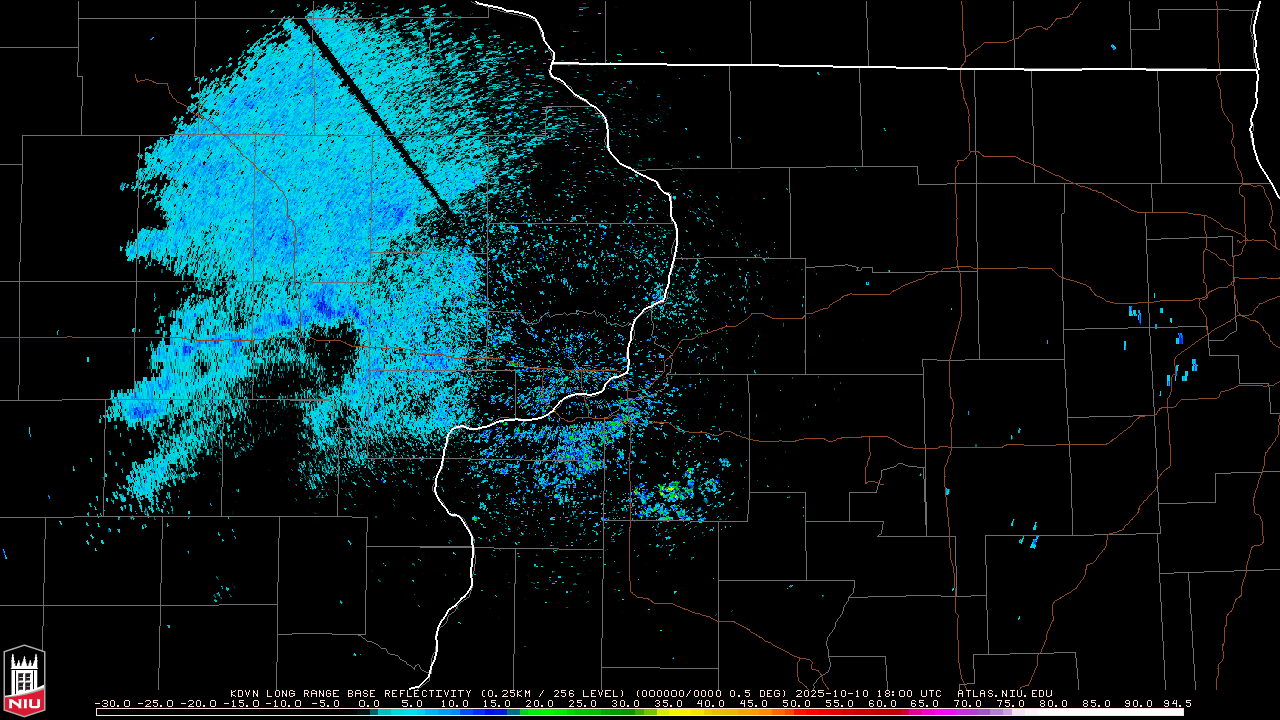The width and height of the screenshot is (1280, 720).
Task: Click the 94.5 scale label
Action: 1177,704
